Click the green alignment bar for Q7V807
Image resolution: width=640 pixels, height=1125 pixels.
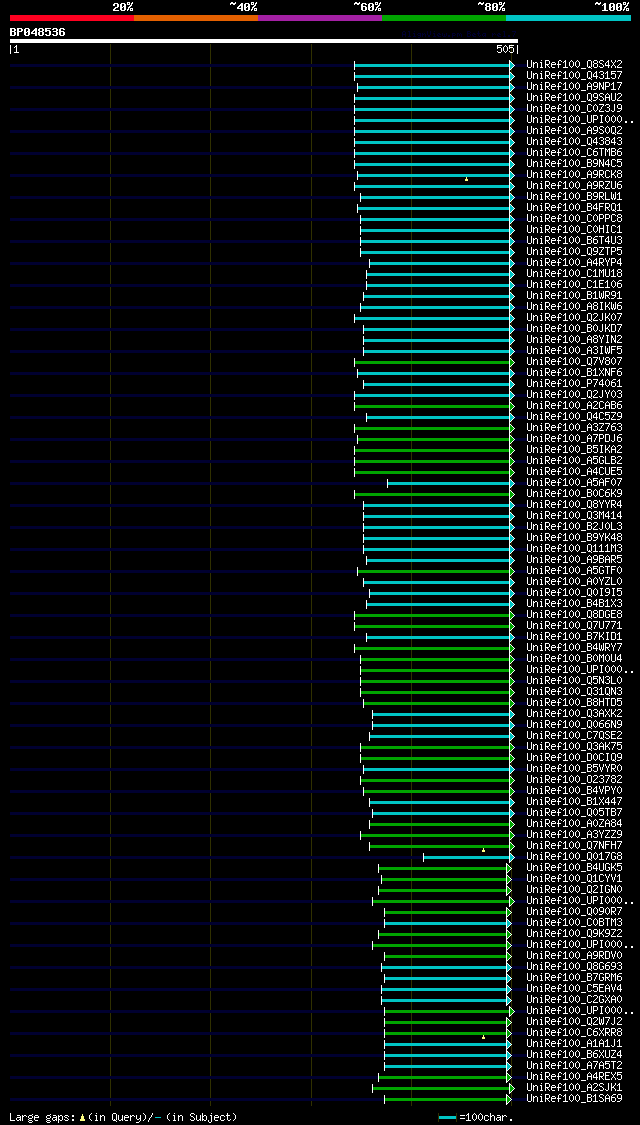pyautogui.click(x=434, y=362)
